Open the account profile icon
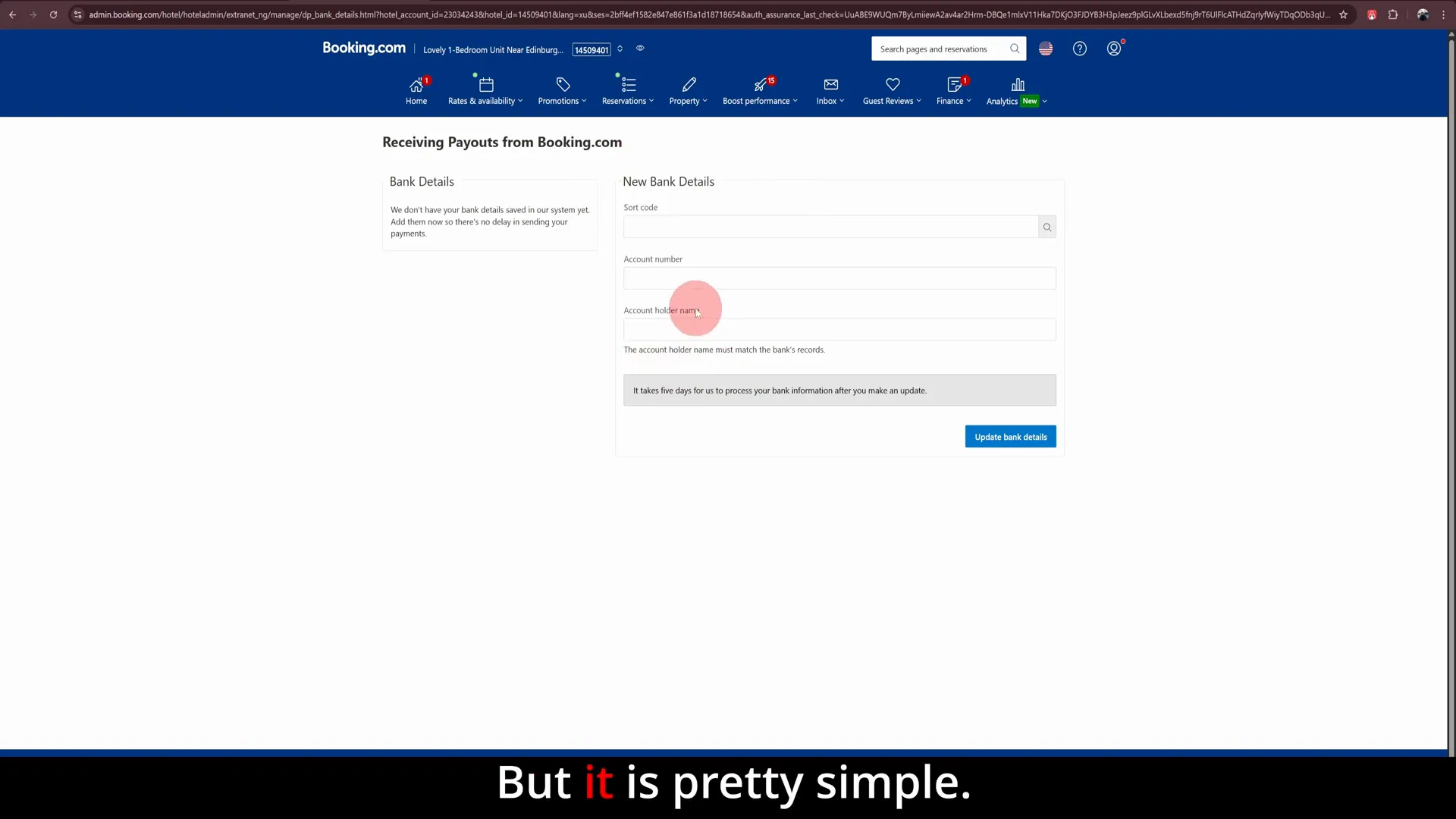Screen dimensions: 1456x819 (1114, 49)
